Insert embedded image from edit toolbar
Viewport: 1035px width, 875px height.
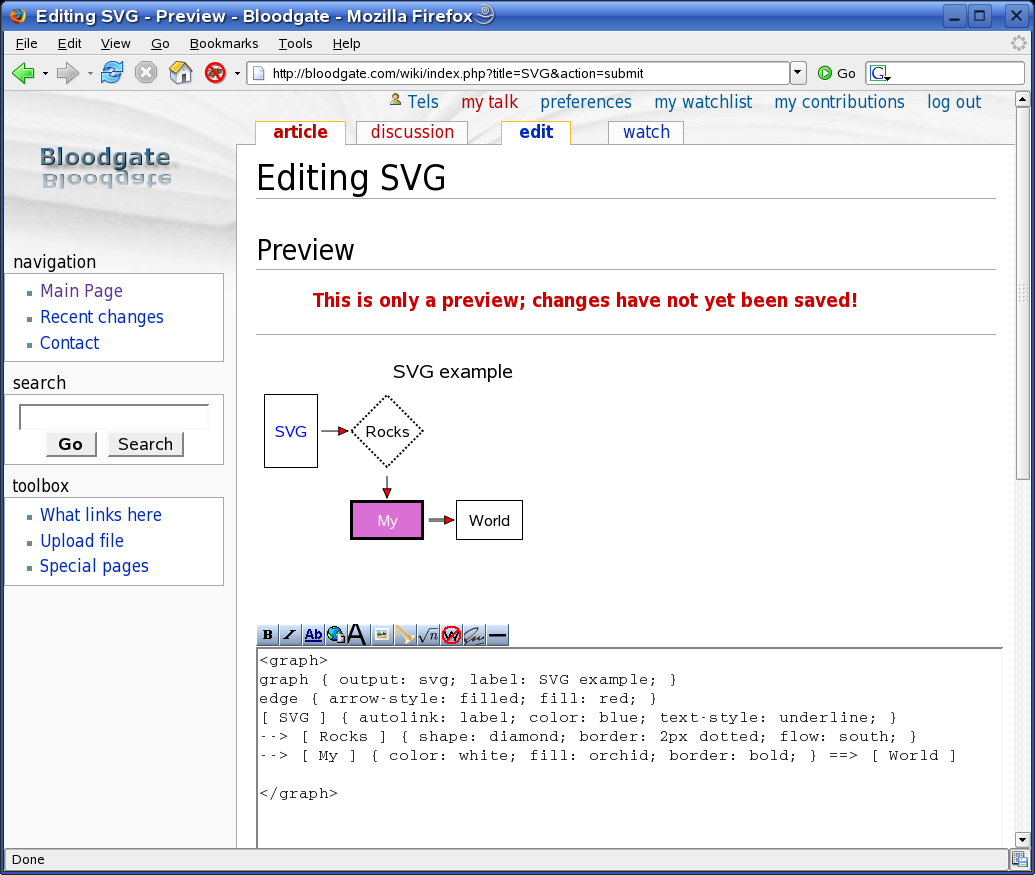pyautogui.click(x=381, y=635)
